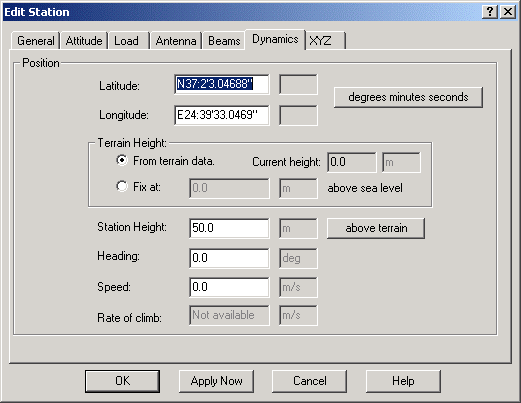
Task: Click the 'Terrain Height:' group label
Action: coord(132,143)
